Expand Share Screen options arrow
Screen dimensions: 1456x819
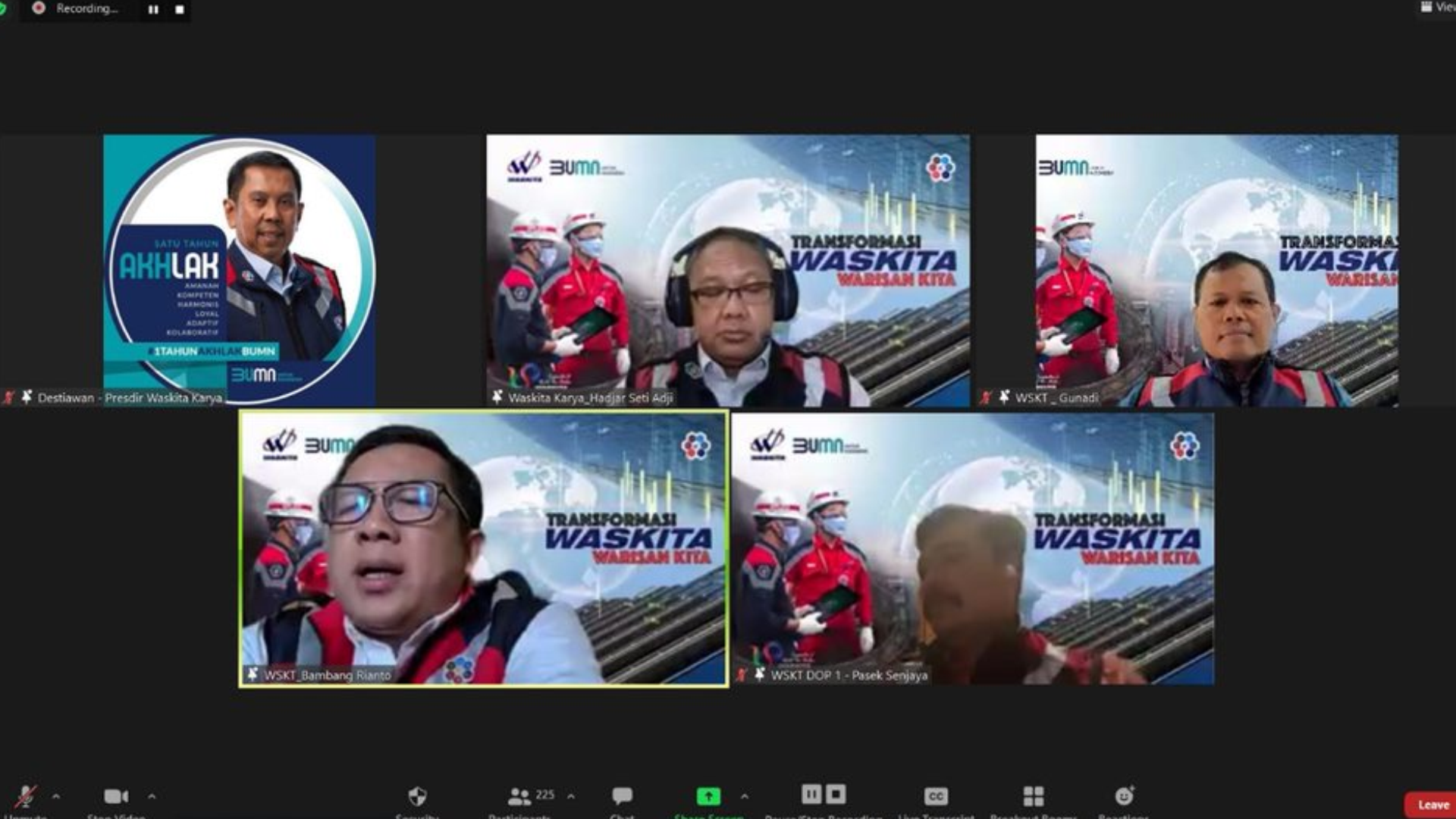pos(744,796)
